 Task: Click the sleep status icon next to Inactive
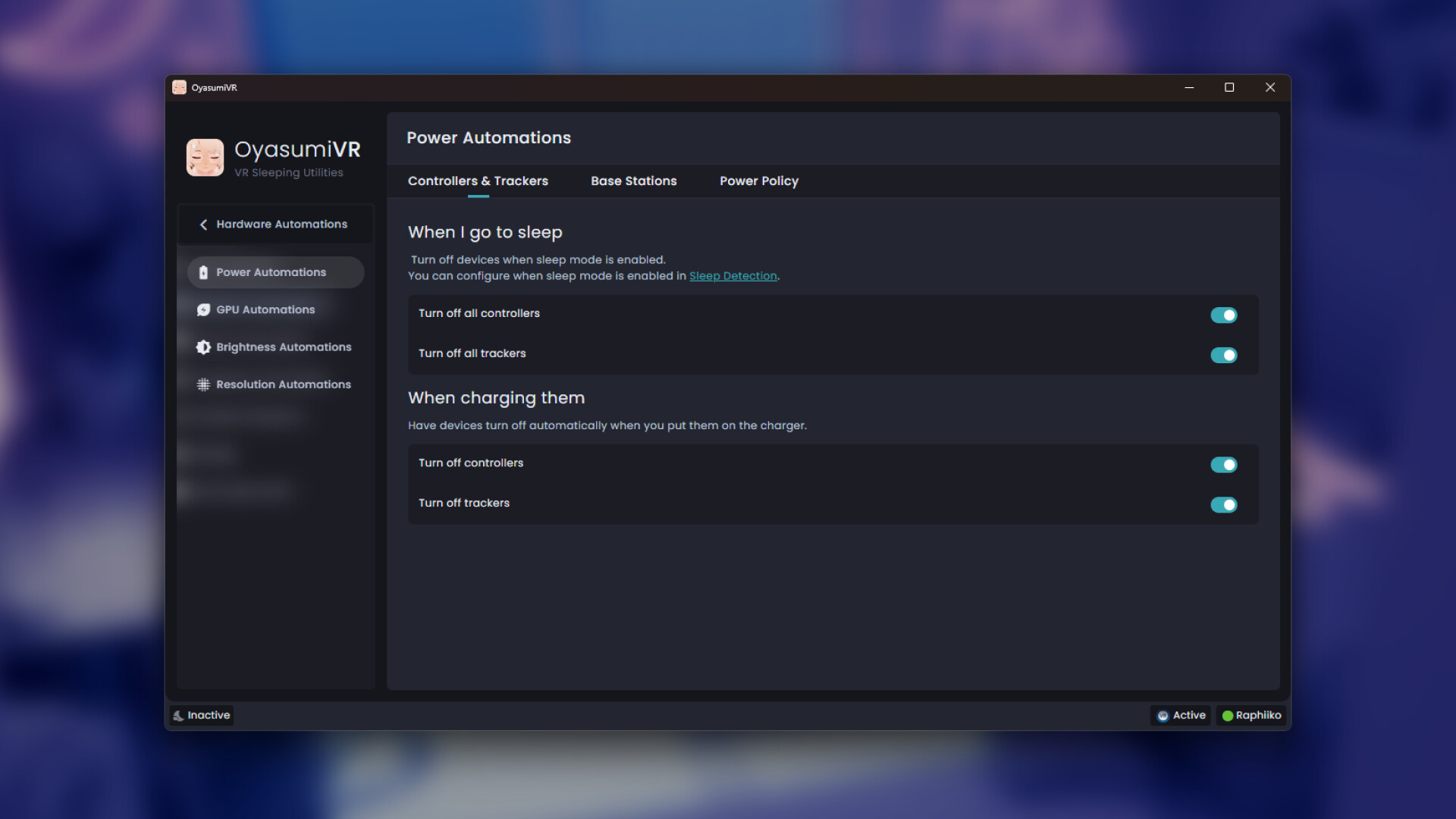(x=179, y=715)
